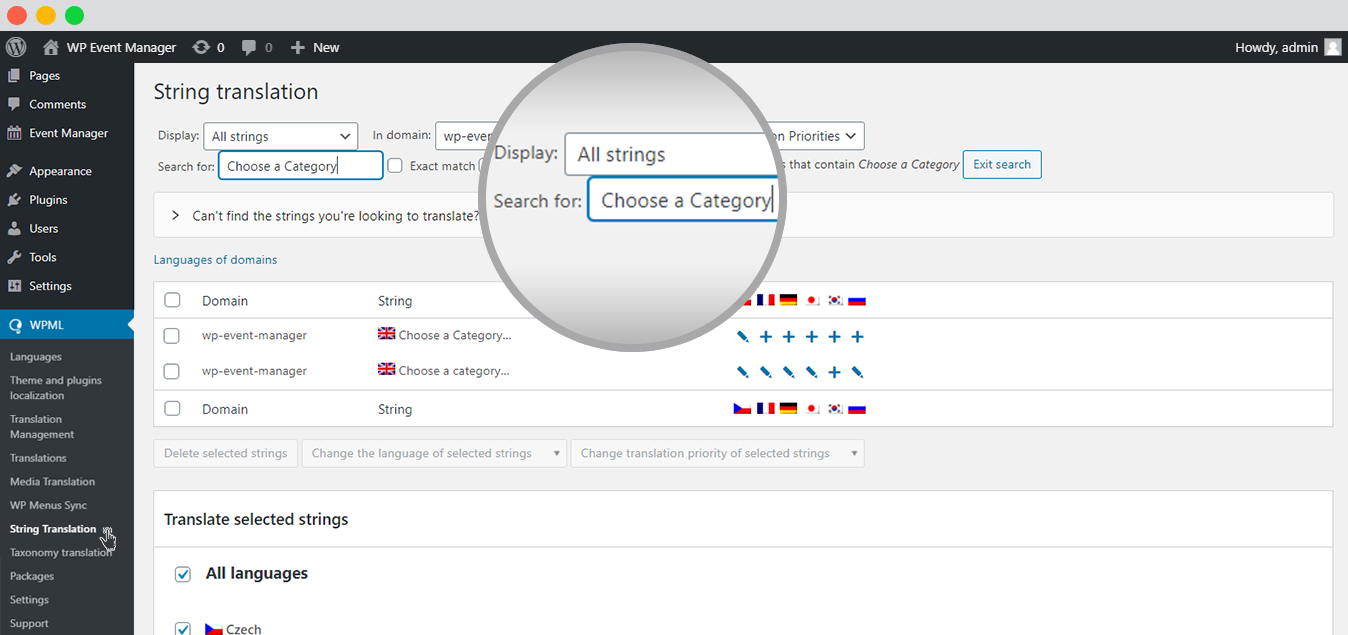The image size is (1348, 635).
Task: Open WP Menus Sync submenu item
Action: pos(49,505)
